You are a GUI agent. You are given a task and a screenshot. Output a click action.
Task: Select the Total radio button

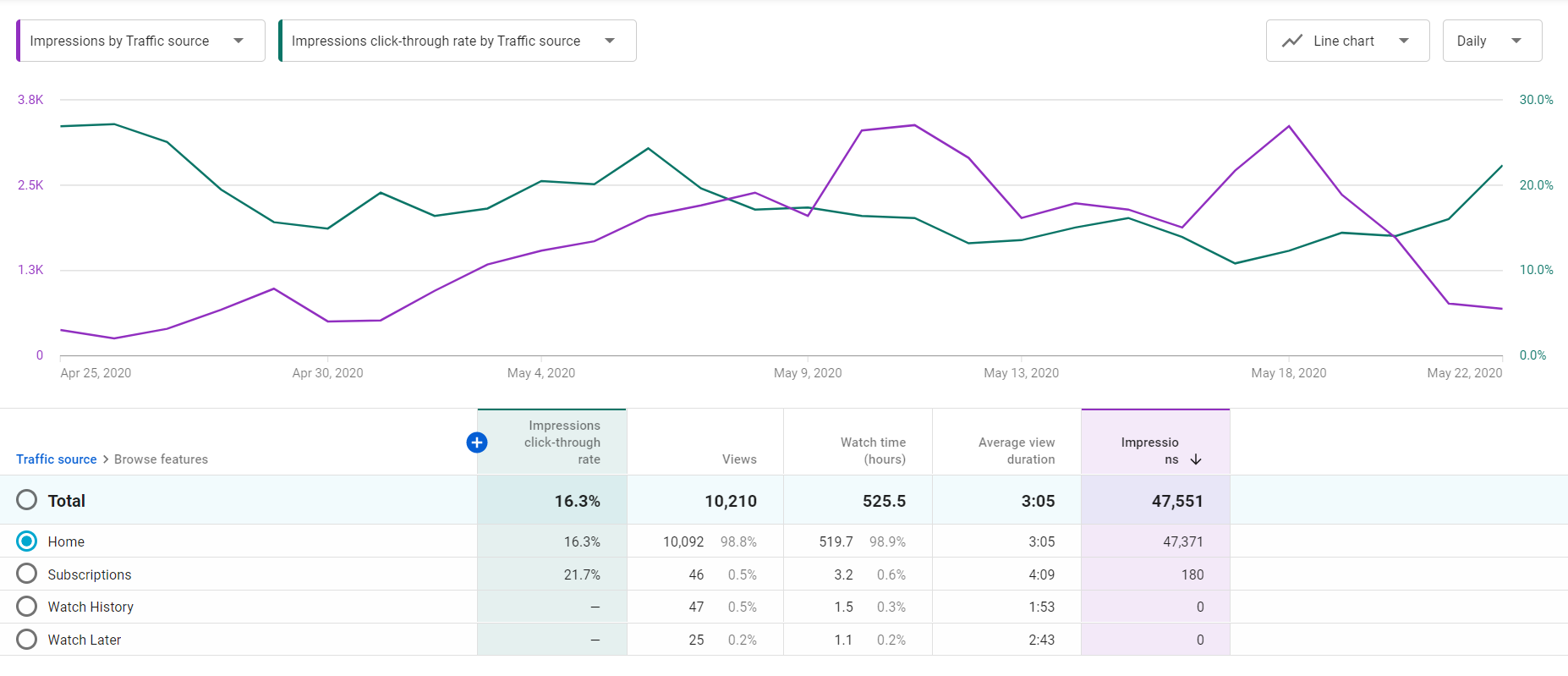(27, 500)
